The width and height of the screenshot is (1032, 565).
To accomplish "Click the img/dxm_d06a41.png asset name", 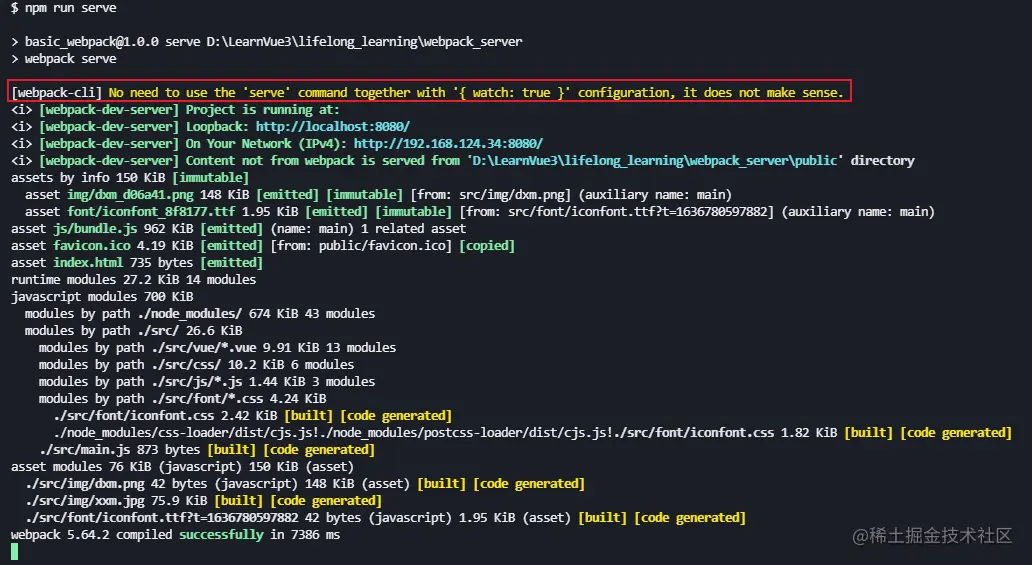I will [130, 195].
